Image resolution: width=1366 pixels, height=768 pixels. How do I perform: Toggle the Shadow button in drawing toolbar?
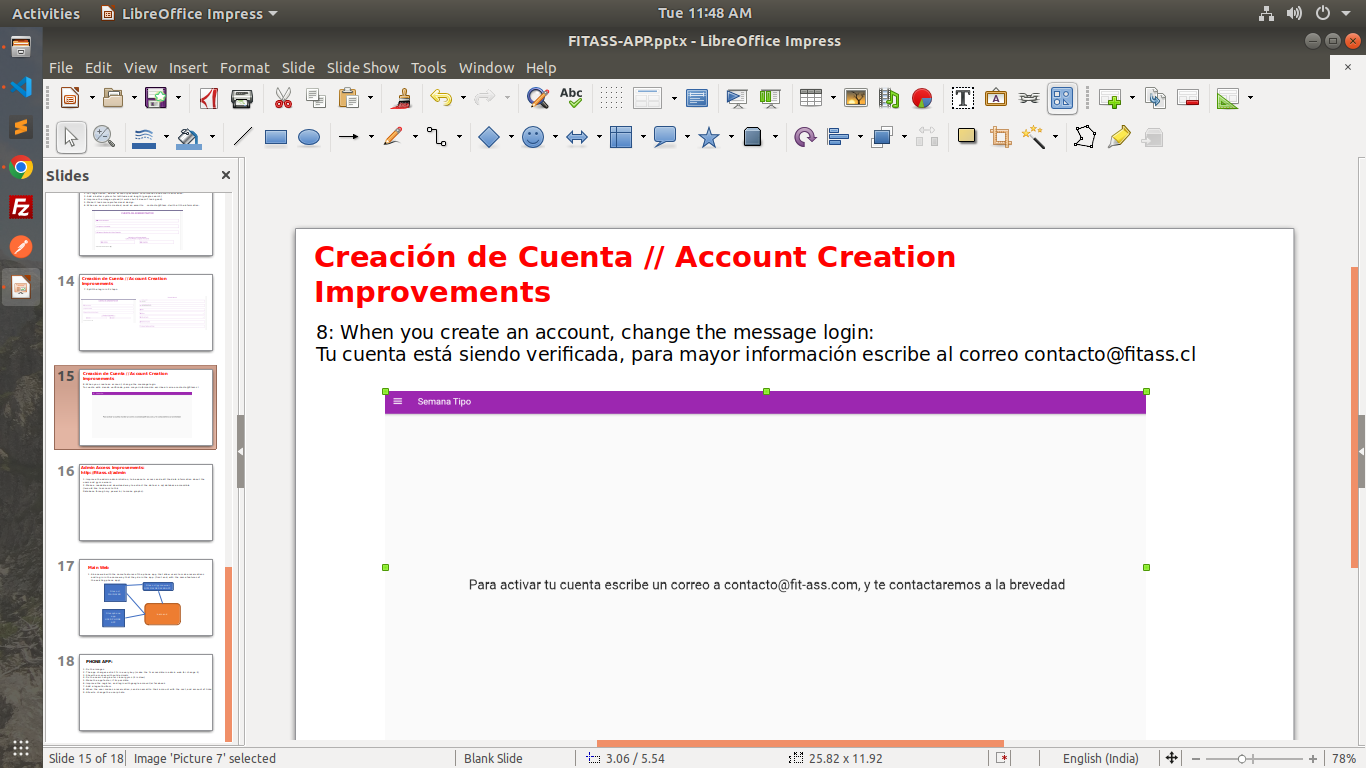[966, 137]
